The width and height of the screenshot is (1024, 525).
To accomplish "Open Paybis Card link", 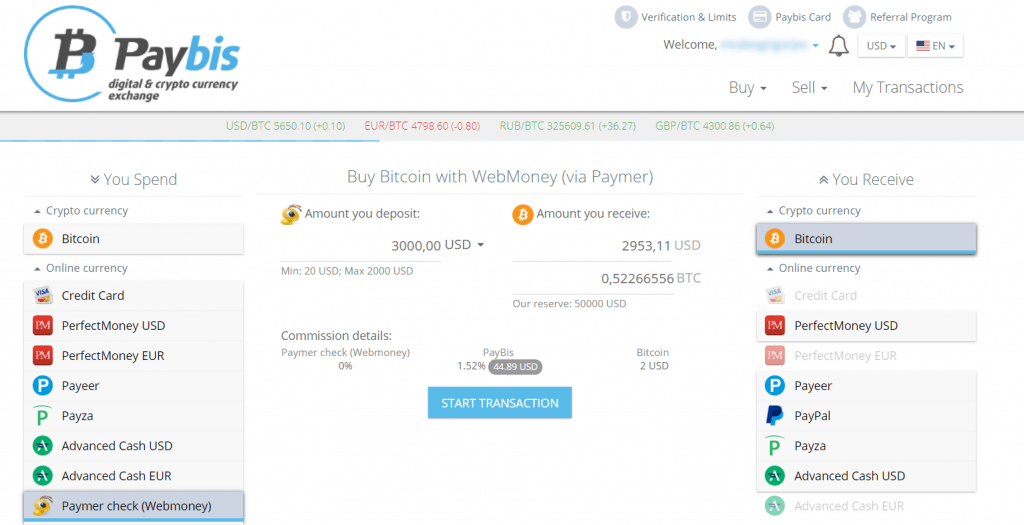I will click(x=803, y=18).
